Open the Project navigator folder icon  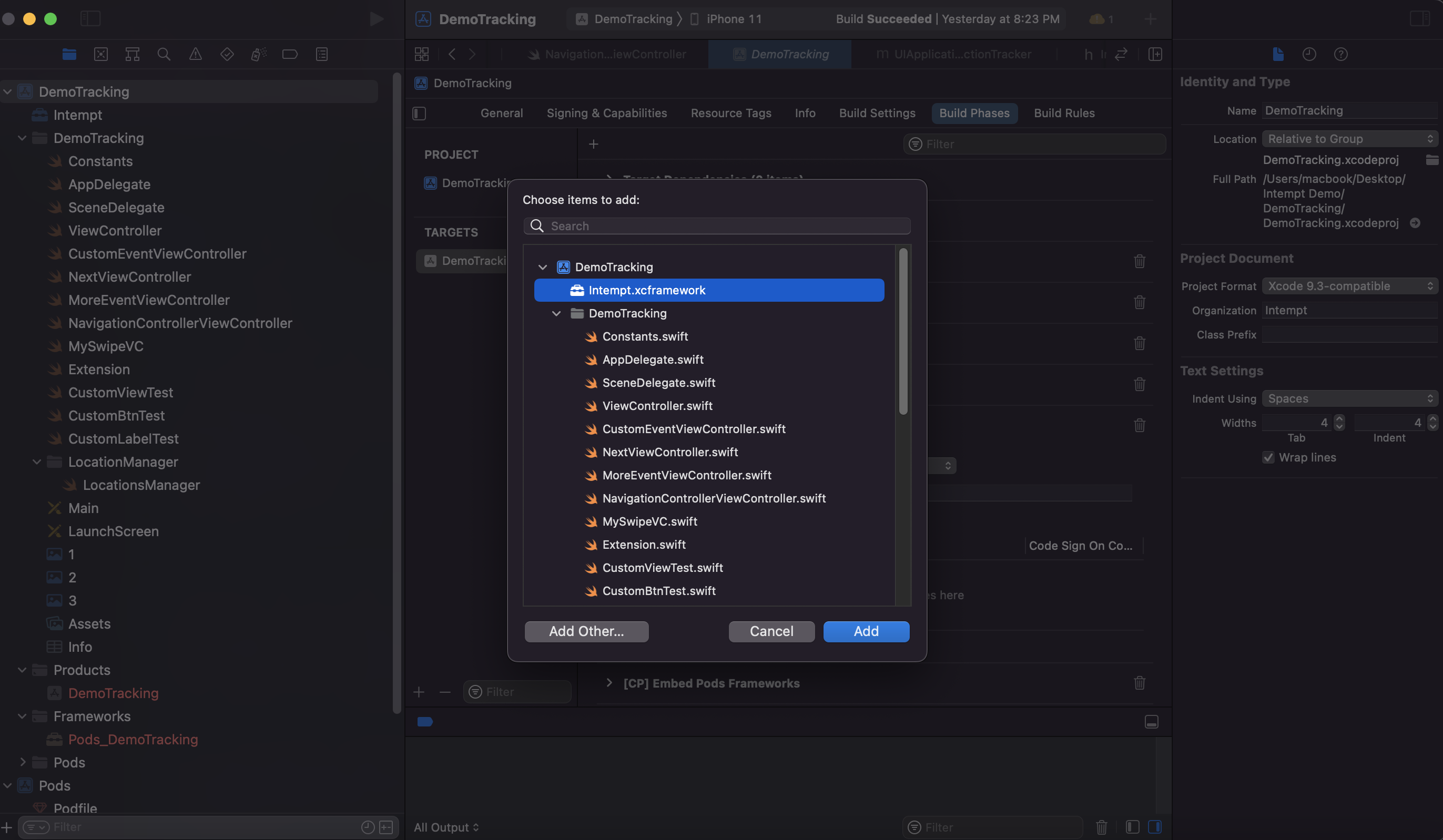tap(69, 54)
